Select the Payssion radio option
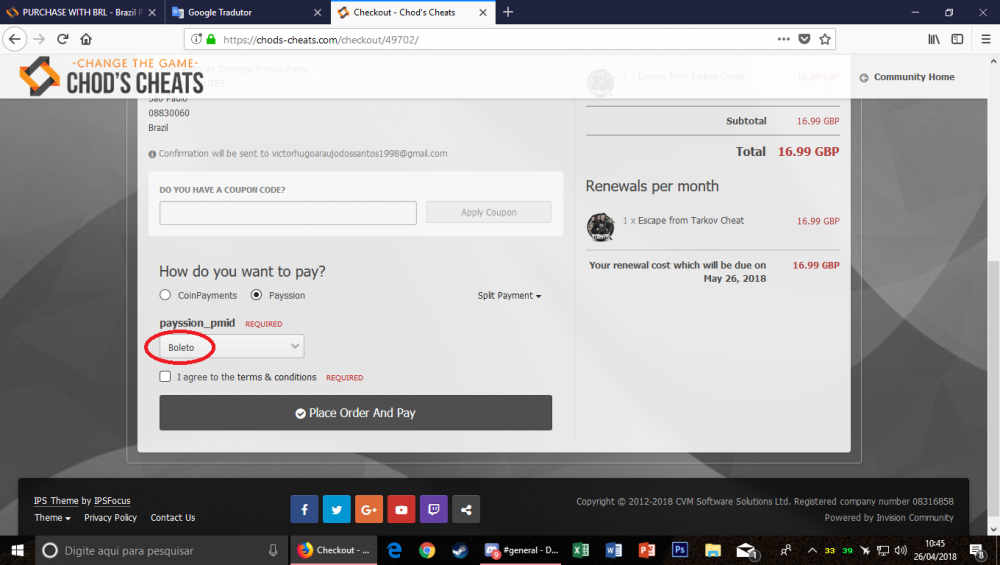 [256, 295]
